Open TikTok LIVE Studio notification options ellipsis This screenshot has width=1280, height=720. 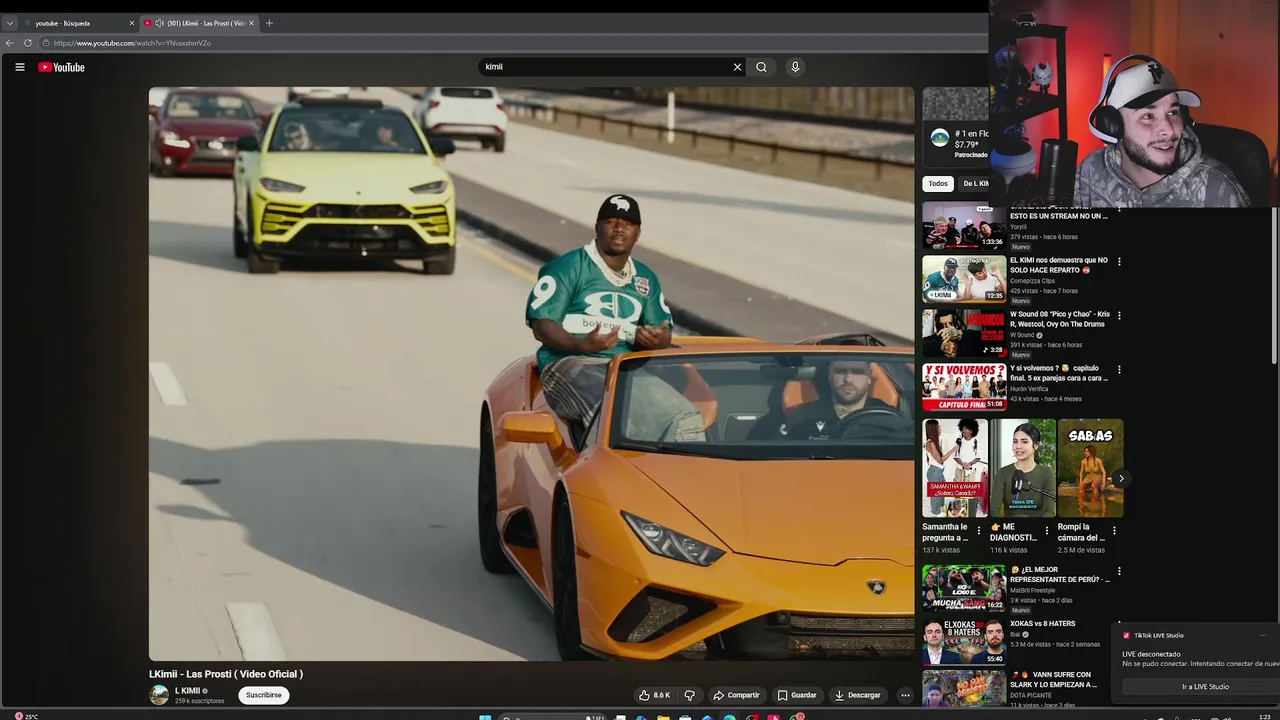[x=1262, y=635]
